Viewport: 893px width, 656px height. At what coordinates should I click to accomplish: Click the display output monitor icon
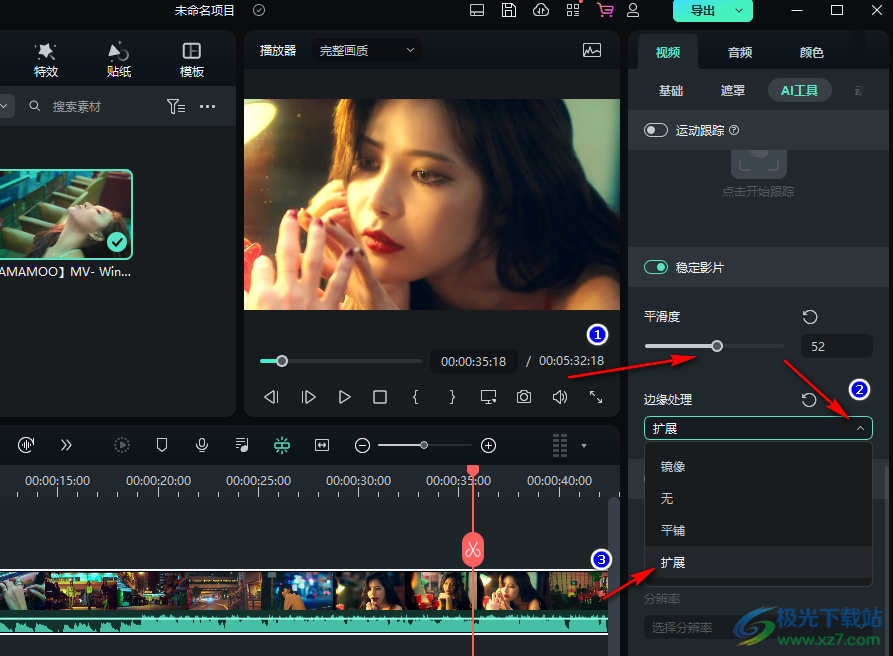(488, 397)
